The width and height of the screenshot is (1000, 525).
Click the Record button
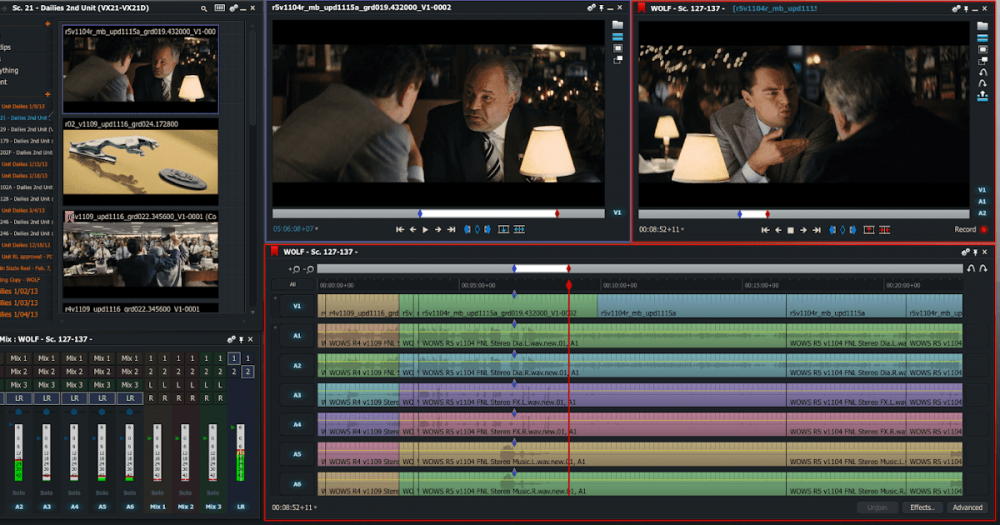tap(970, 230)
